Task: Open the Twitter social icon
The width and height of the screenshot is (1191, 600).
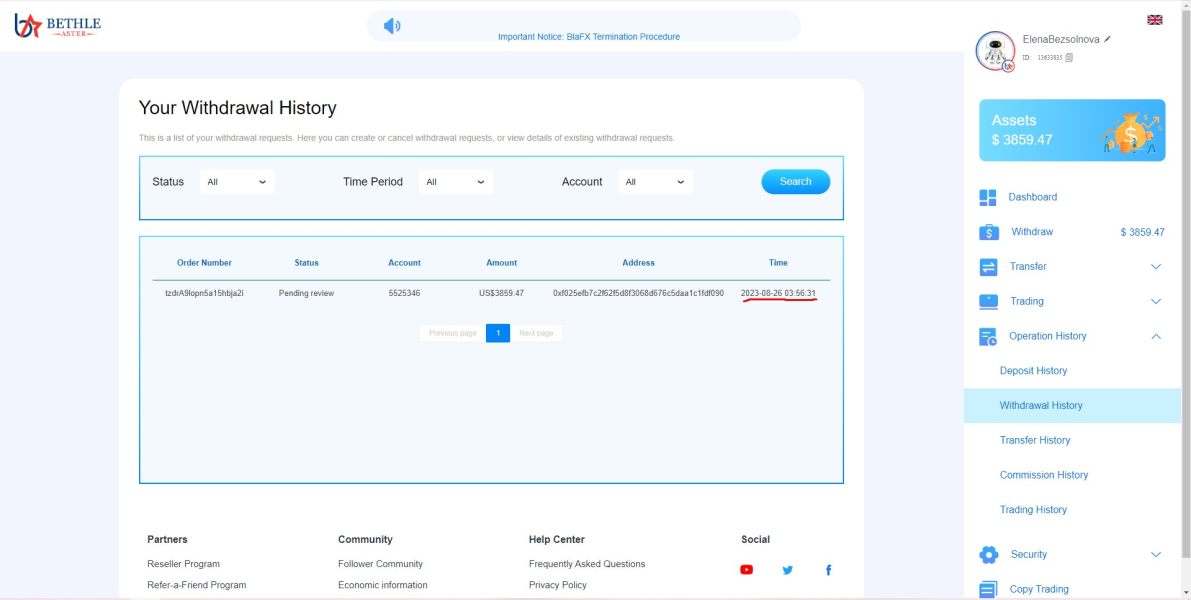Action: pyautogui.click(x=787, y=570)
